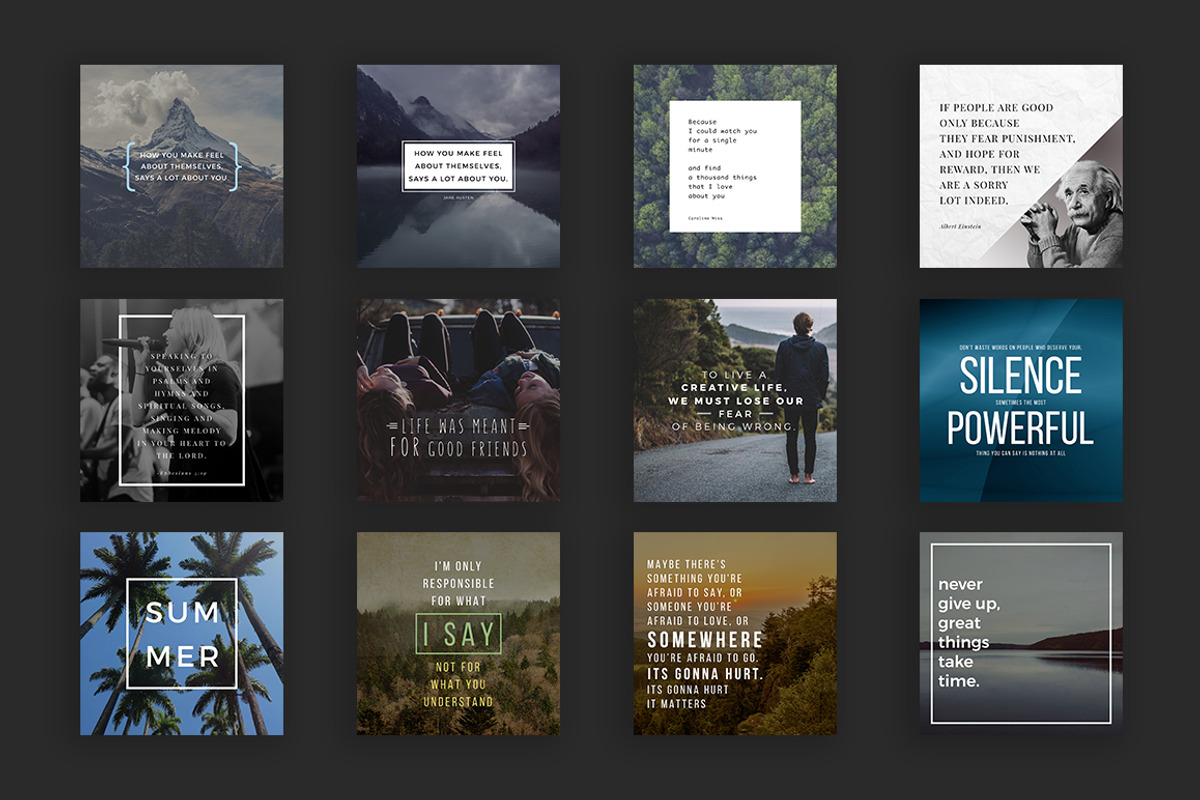Click the man standing on the road

tap(802, 390)
